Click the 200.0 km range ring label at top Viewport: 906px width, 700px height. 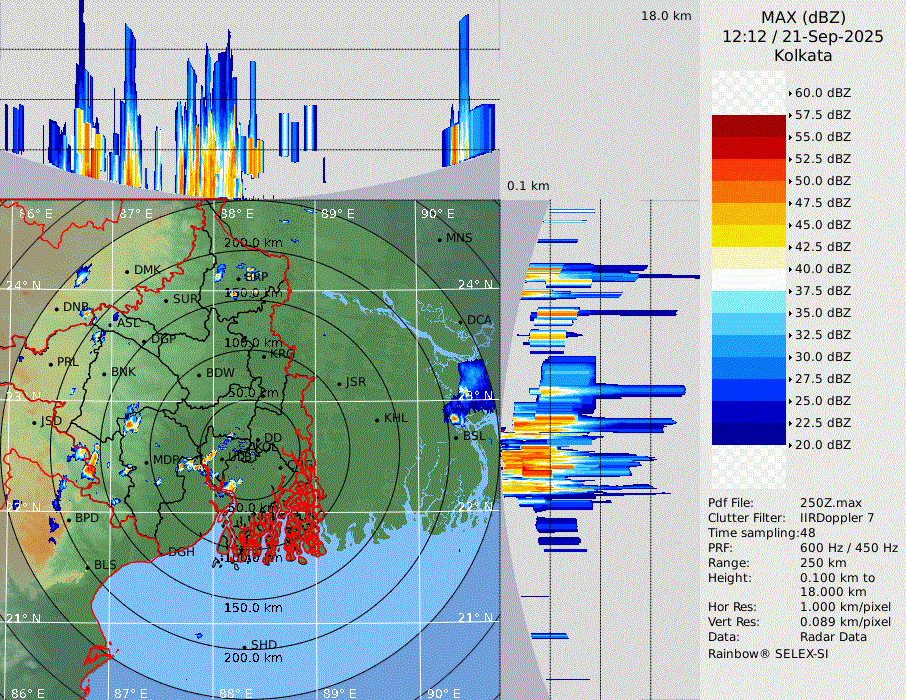point(253,243)
